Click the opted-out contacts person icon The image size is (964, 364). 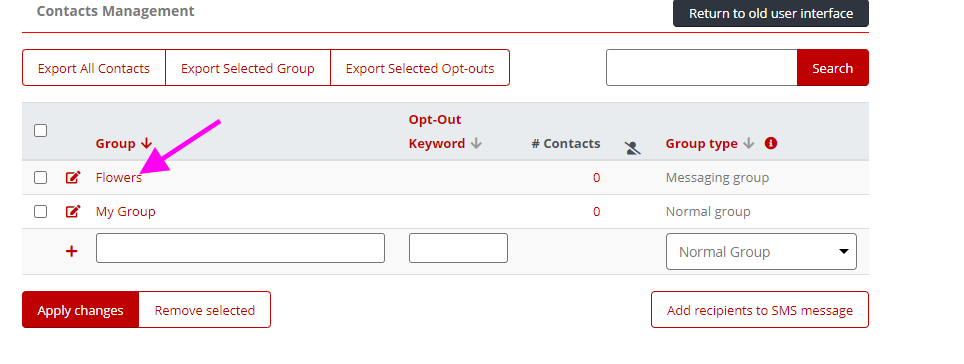tap(633, 147)
